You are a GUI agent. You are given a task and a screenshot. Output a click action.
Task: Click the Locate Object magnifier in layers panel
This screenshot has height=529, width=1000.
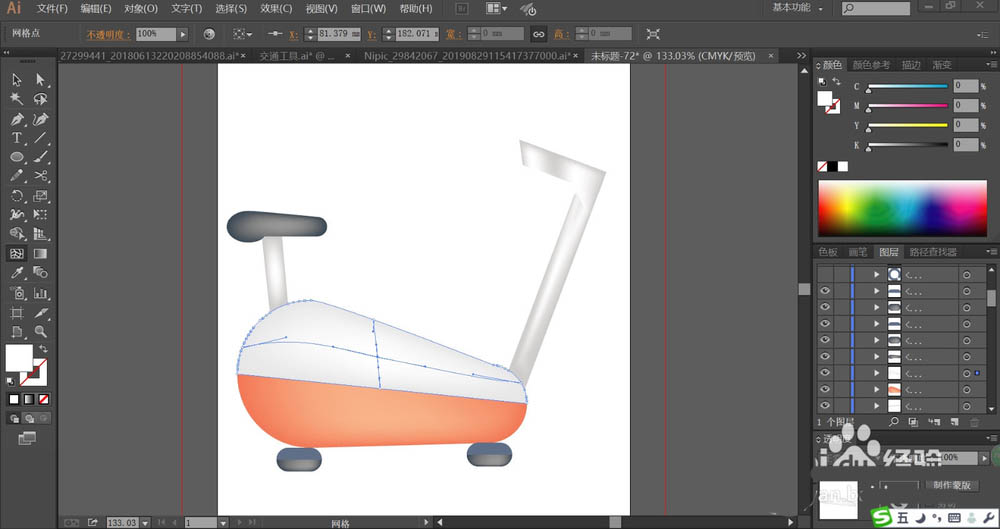coord(894,422)
